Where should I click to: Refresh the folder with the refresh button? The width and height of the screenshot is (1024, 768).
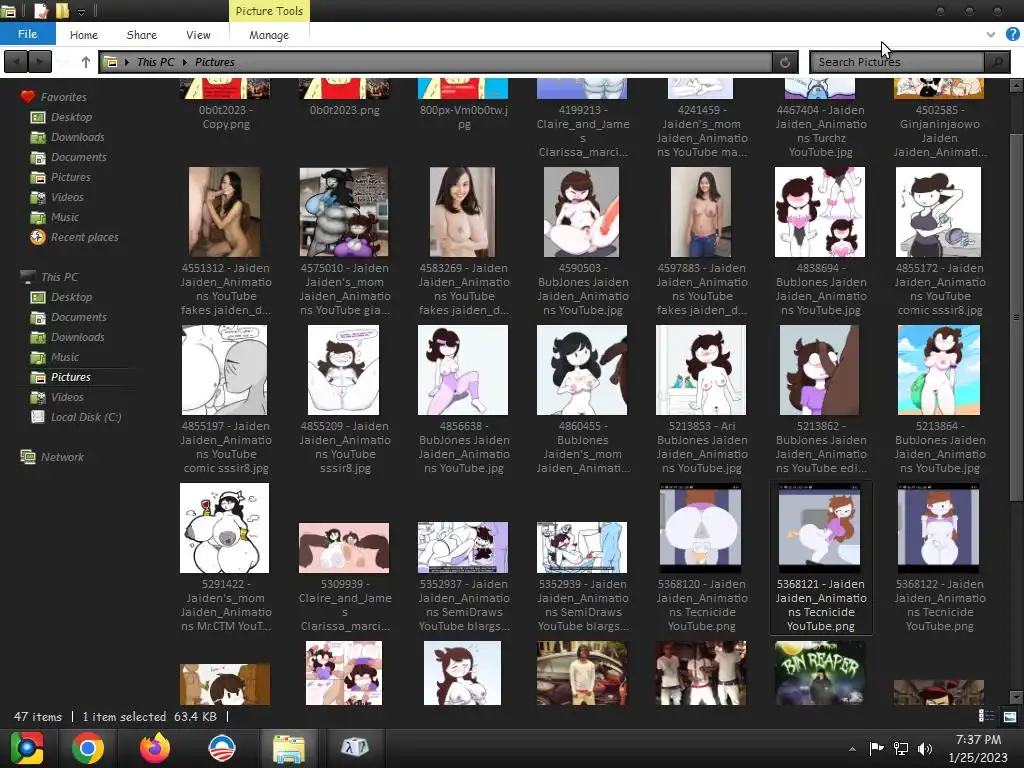pyautogui.click(x=784, y=62)
